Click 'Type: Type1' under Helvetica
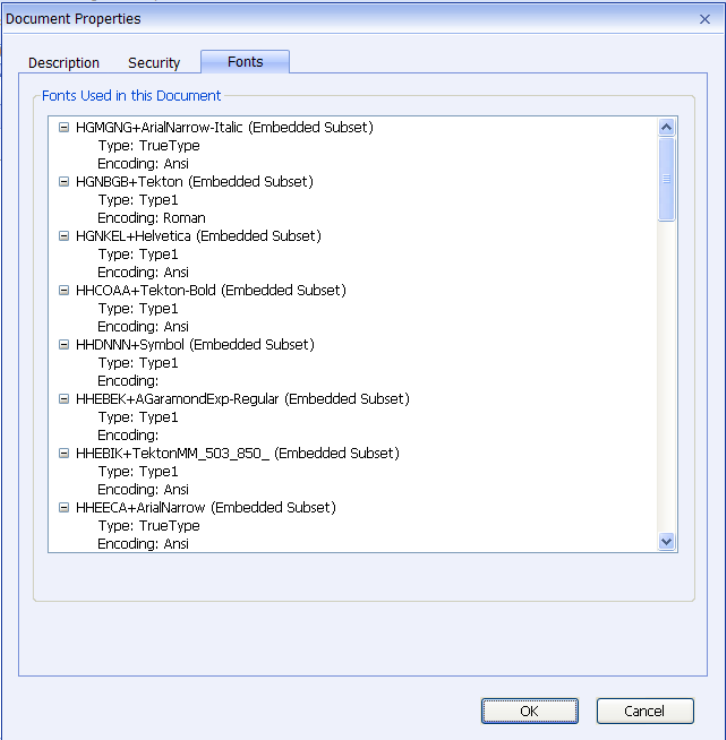 click(138, 254)
